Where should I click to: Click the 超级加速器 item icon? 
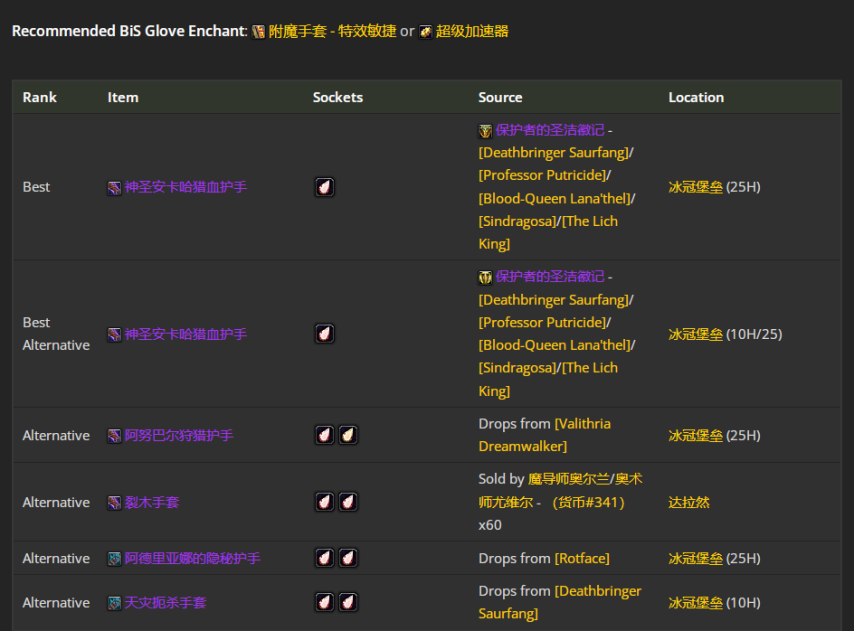point(426,32)
